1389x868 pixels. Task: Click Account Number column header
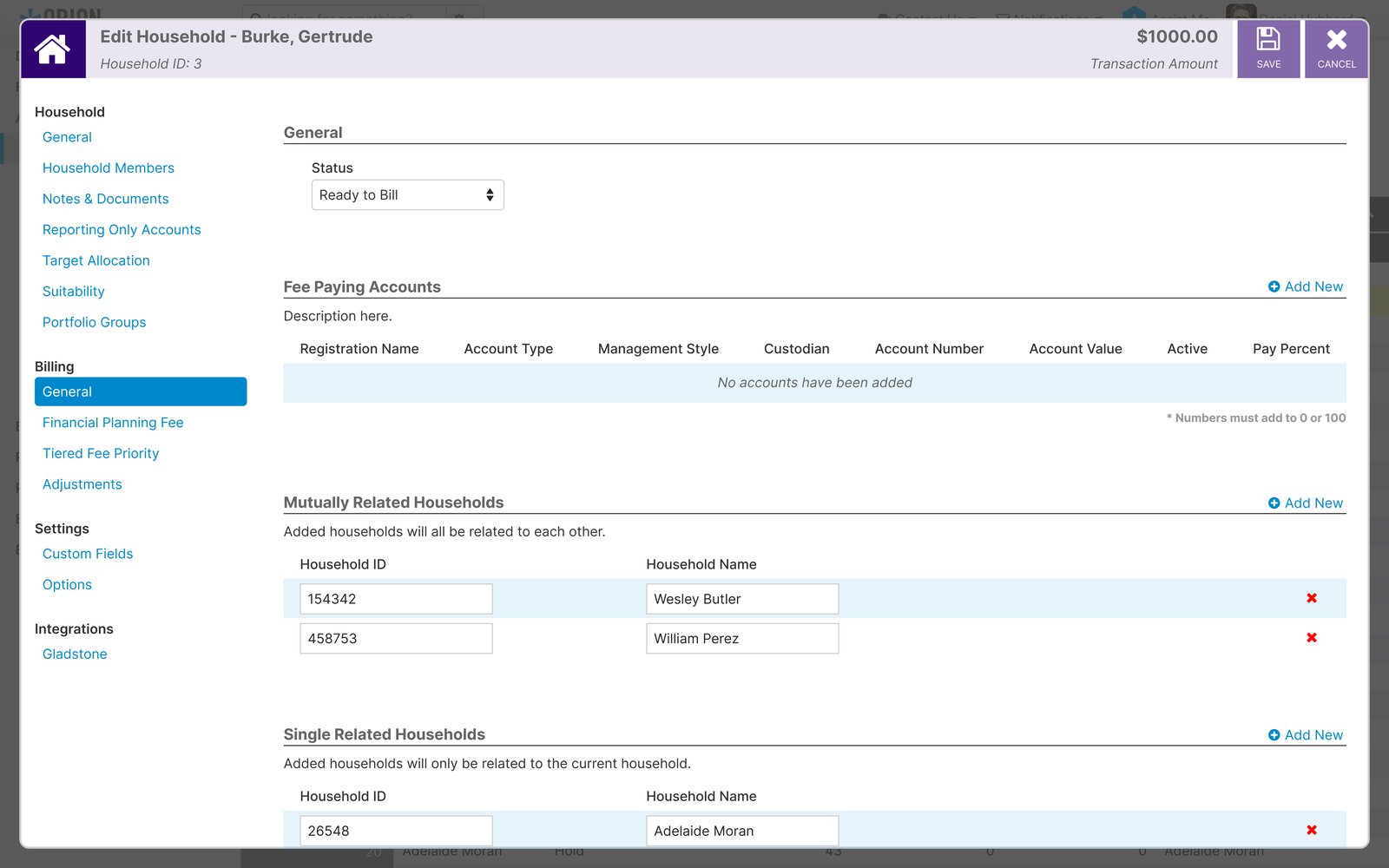(929, 349)
